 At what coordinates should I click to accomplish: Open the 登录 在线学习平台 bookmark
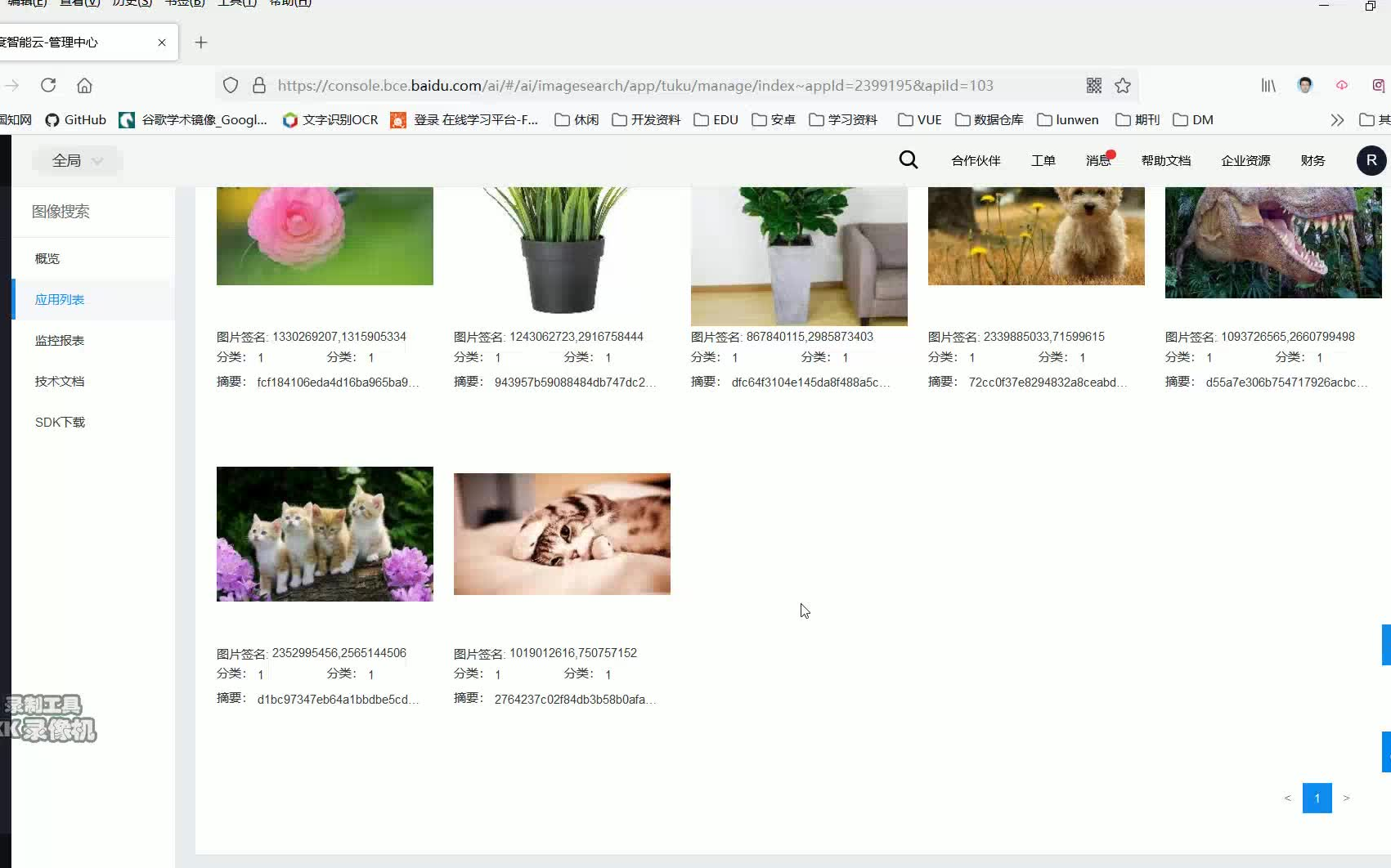coord(464,120)
